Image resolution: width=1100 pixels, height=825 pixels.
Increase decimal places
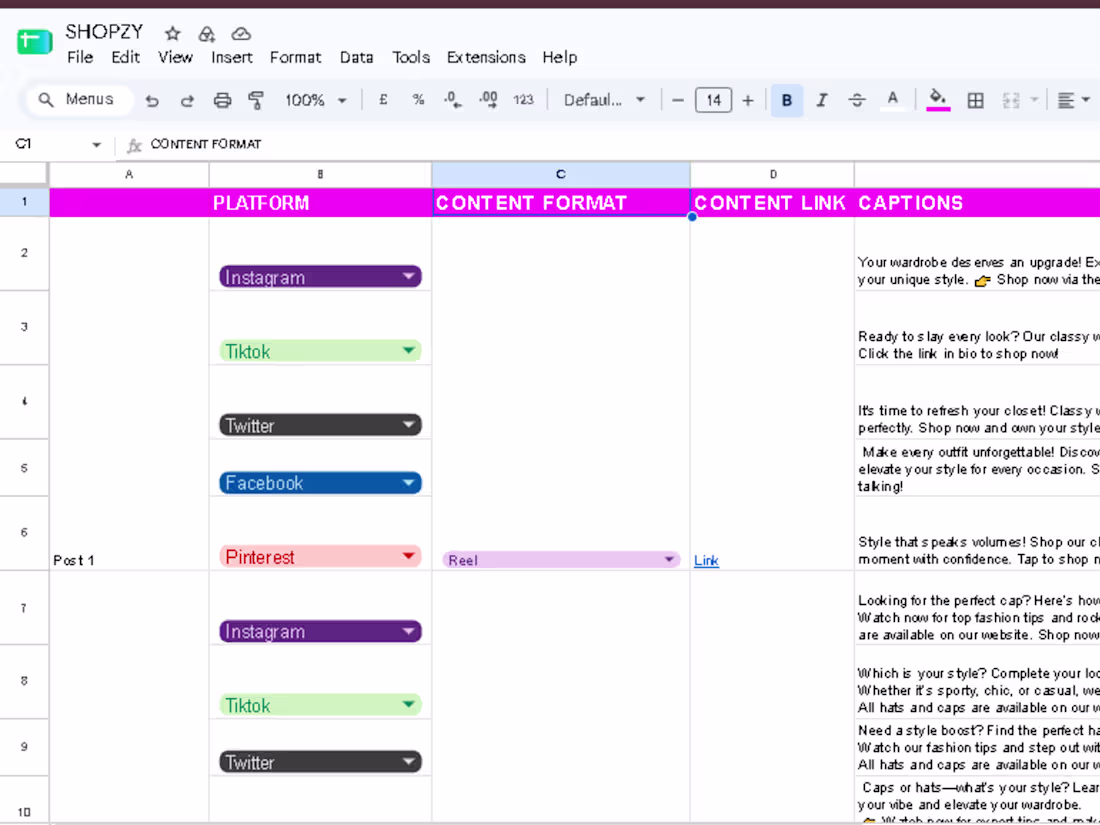488,100
